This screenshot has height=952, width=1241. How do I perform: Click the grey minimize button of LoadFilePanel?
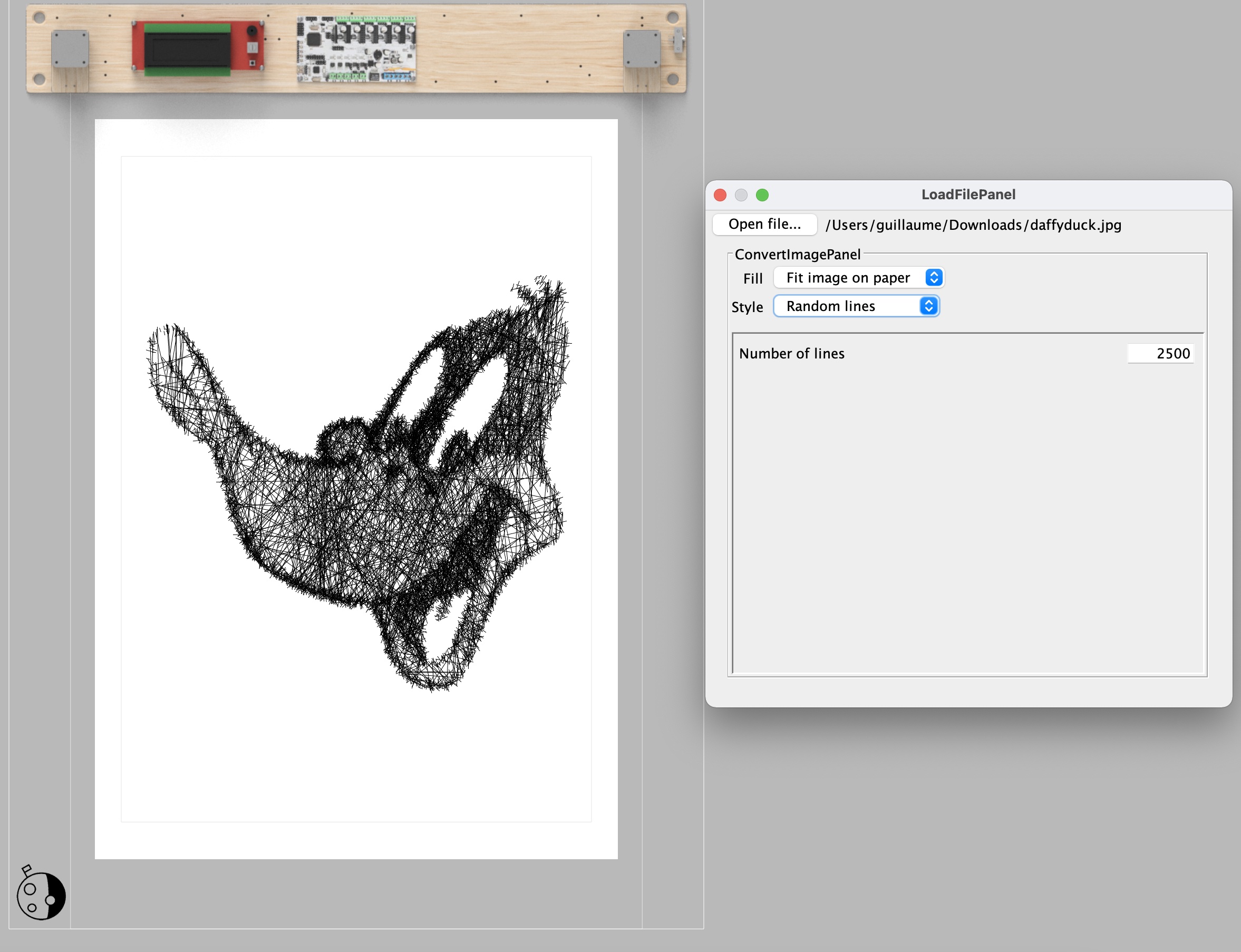point(741,195)
